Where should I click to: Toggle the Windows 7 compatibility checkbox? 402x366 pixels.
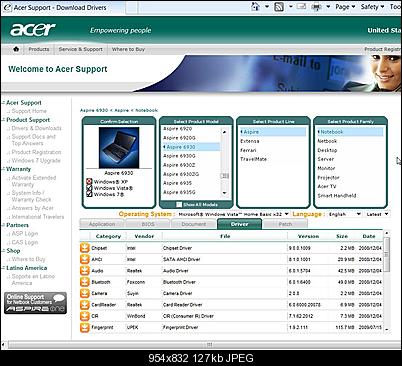[x=89, y=194]
